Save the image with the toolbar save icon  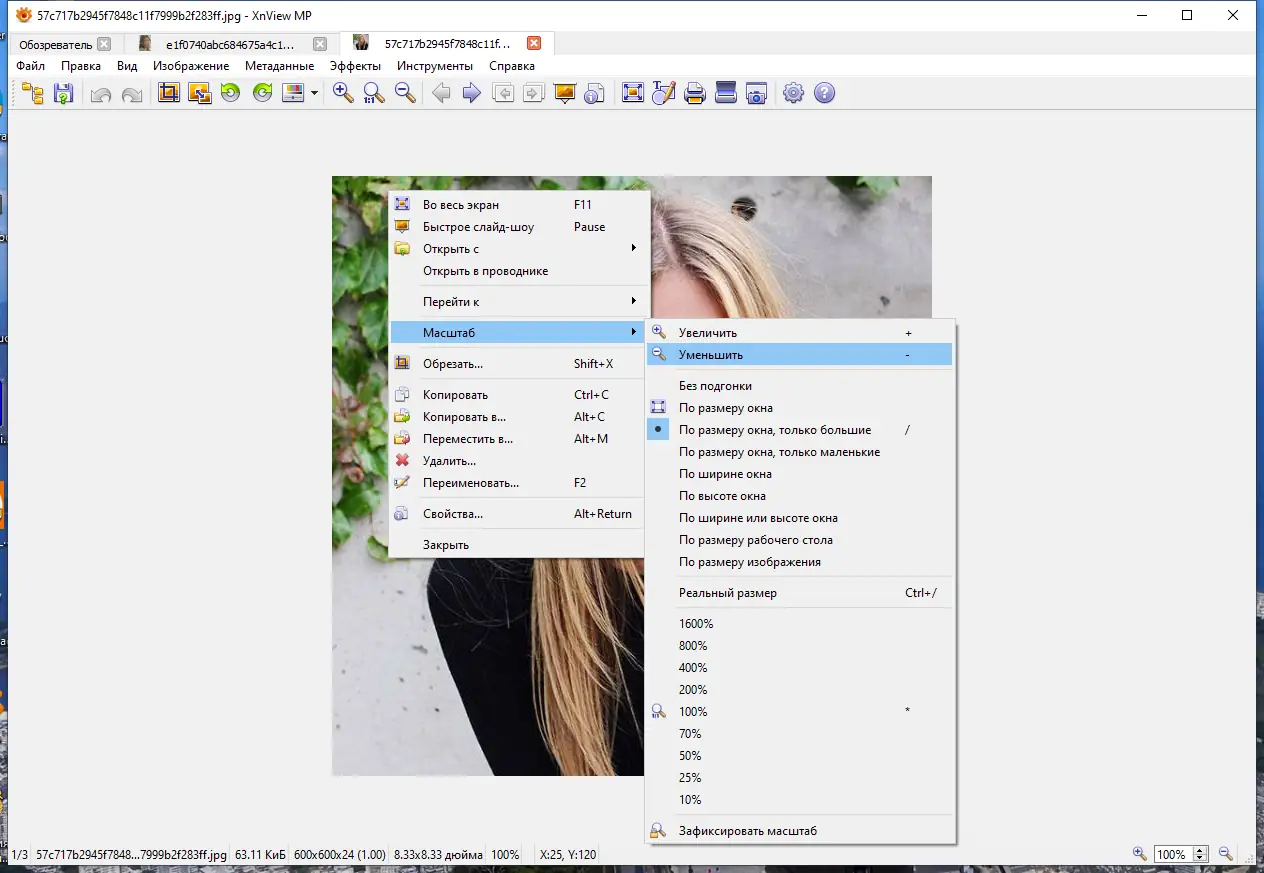(62, 92)
